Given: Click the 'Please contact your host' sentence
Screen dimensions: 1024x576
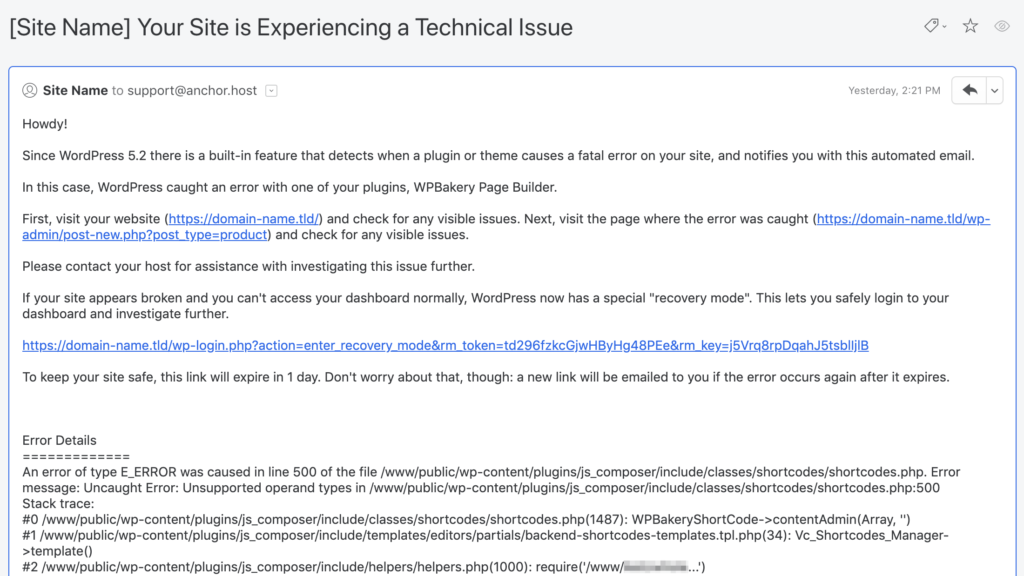Looking at the screenshot, I should tap(248, 266).
